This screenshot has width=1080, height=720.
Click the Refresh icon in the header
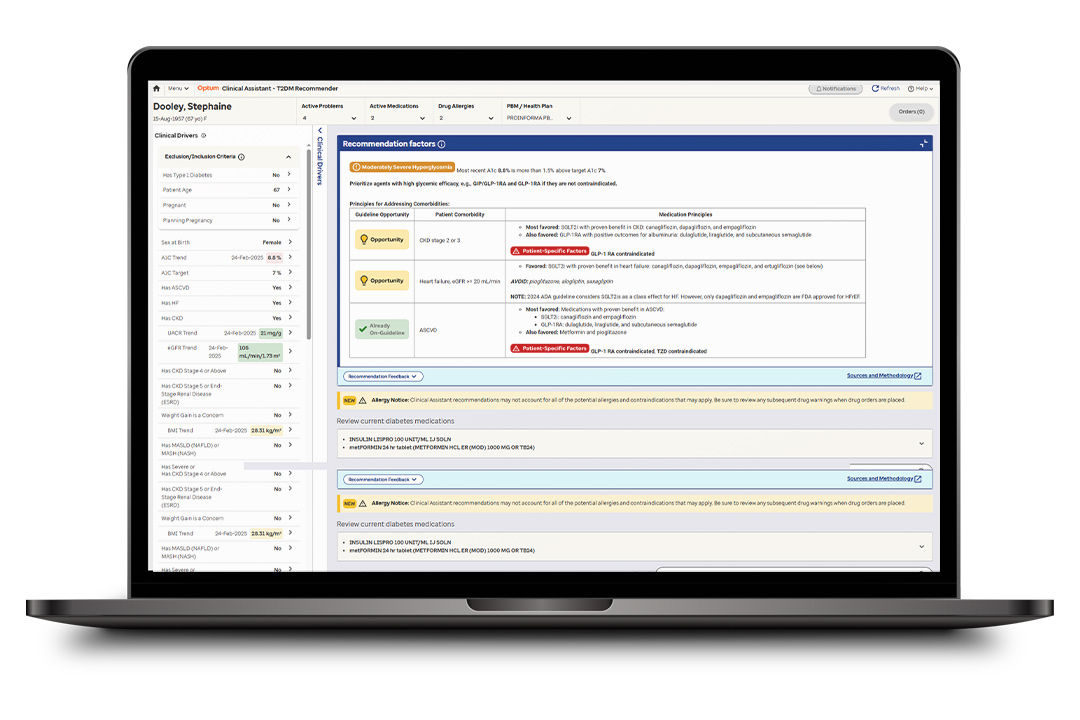pyautogui.click(x=875, y=88)
